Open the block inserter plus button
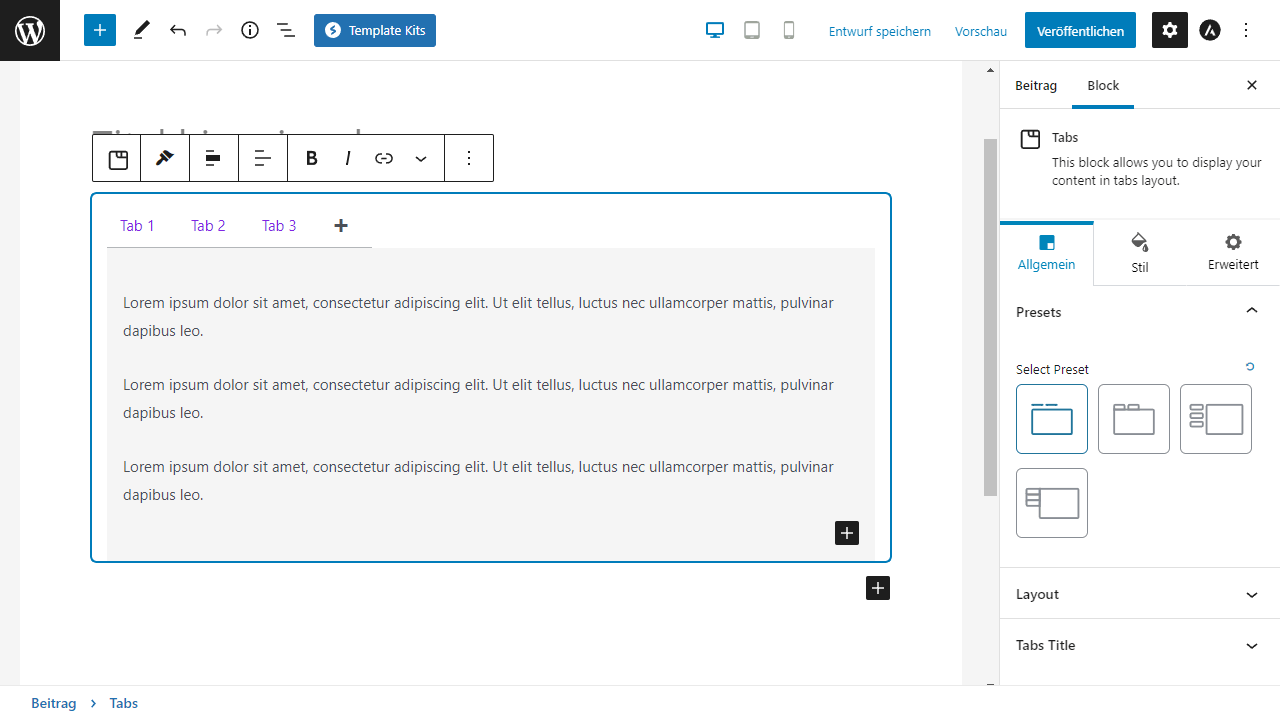This screenshot has width=1280, height=720. [100, 30]
